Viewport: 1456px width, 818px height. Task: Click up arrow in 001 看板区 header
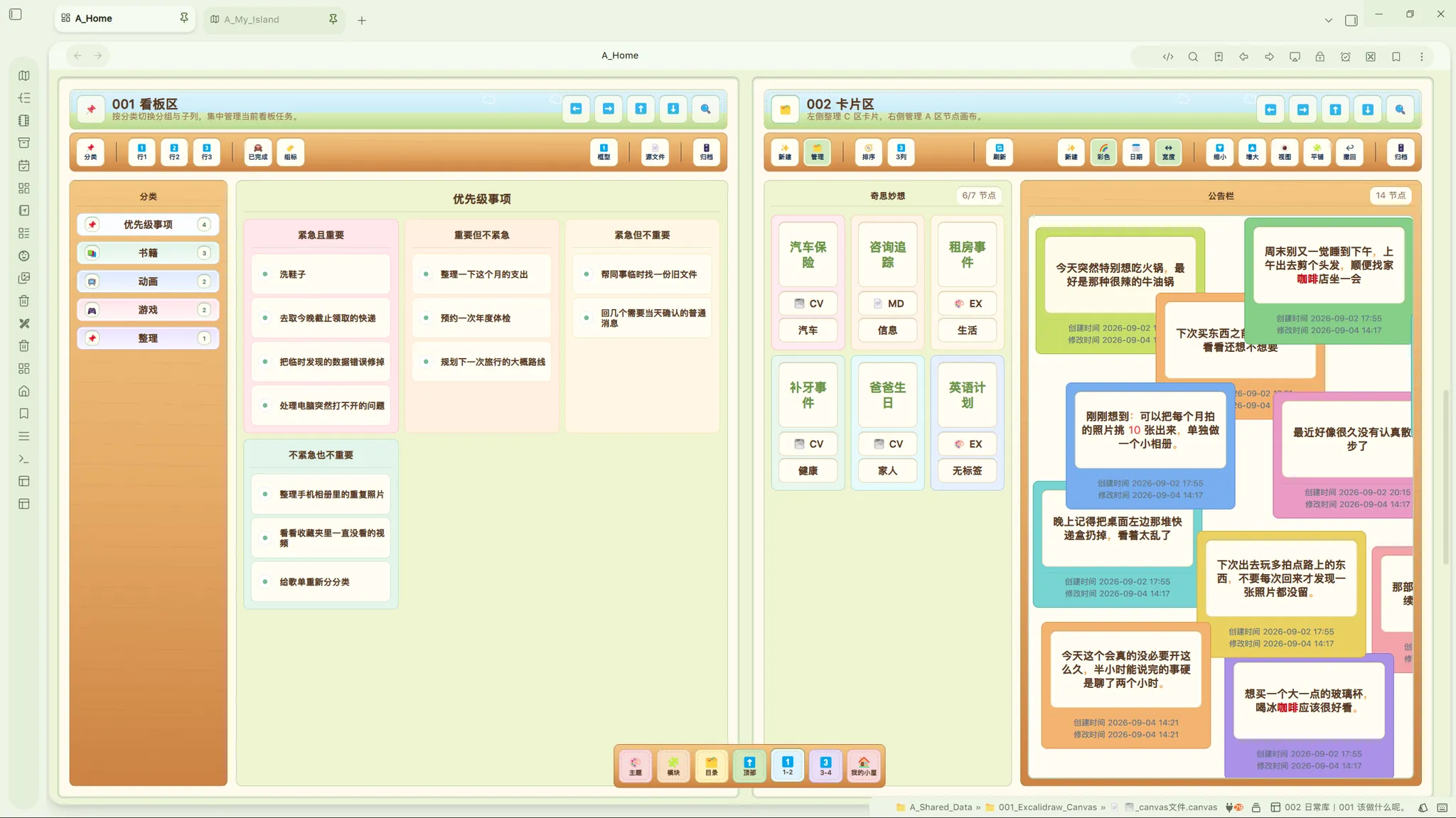click(x=641, y=109)
